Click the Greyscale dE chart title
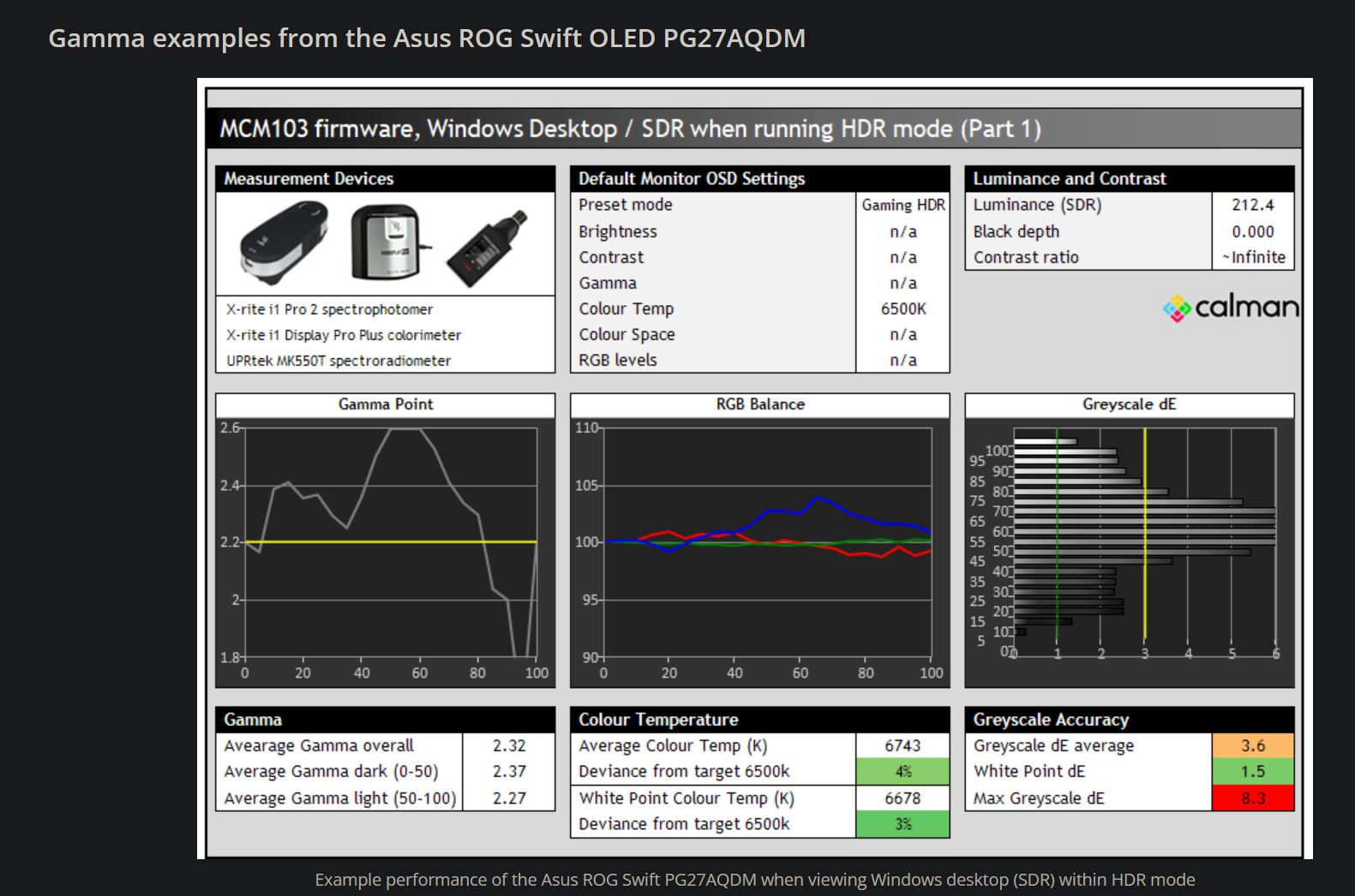The width and height of the screenshot is (1355, 896). click(x=1130, y=404)
